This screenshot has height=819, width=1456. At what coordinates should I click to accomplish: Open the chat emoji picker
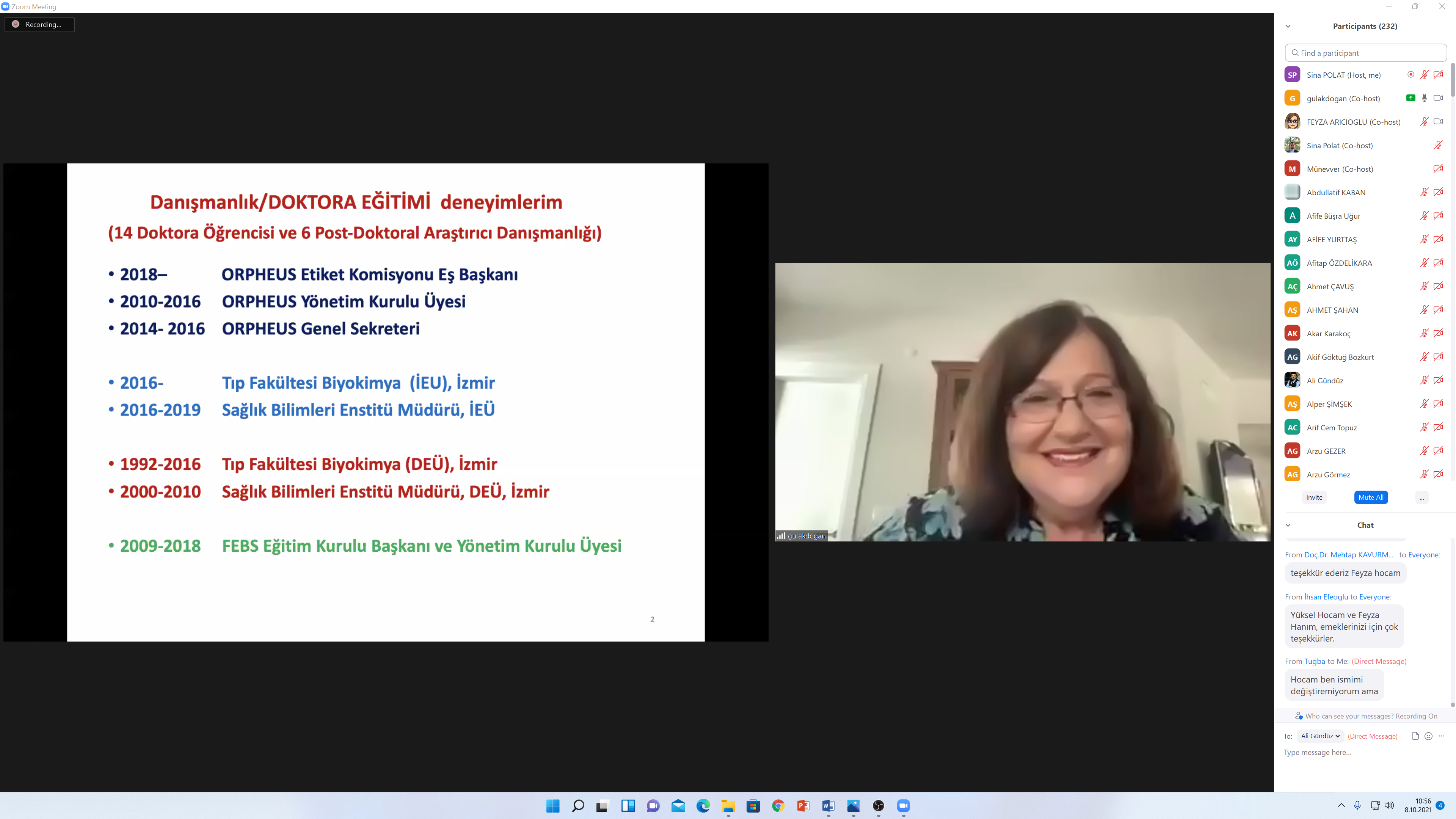[1428, 736]
